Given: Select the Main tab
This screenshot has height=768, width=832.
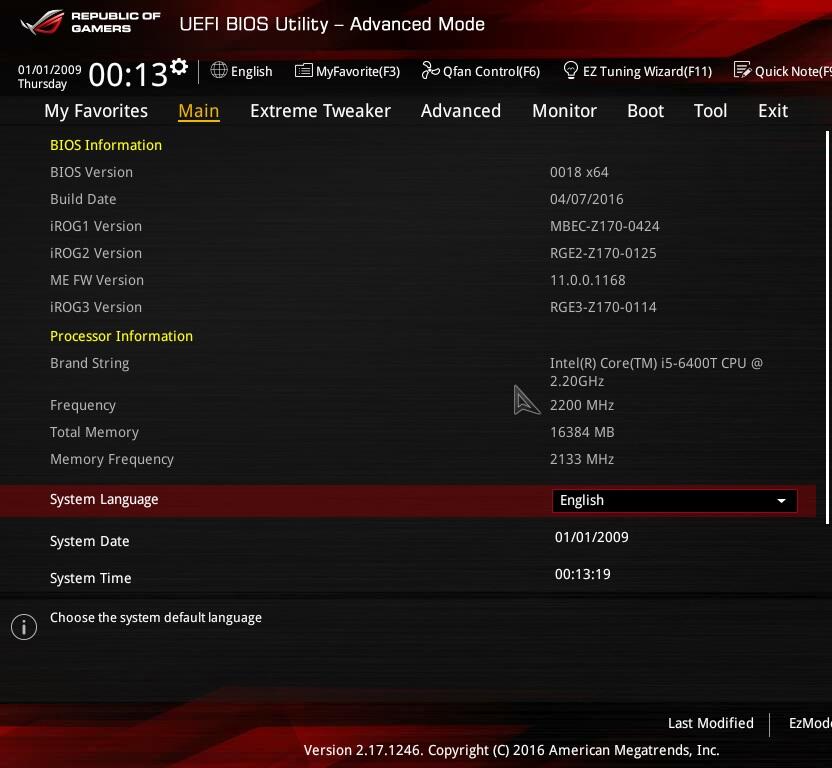Looking at the screenshot, I should [198, 111].
